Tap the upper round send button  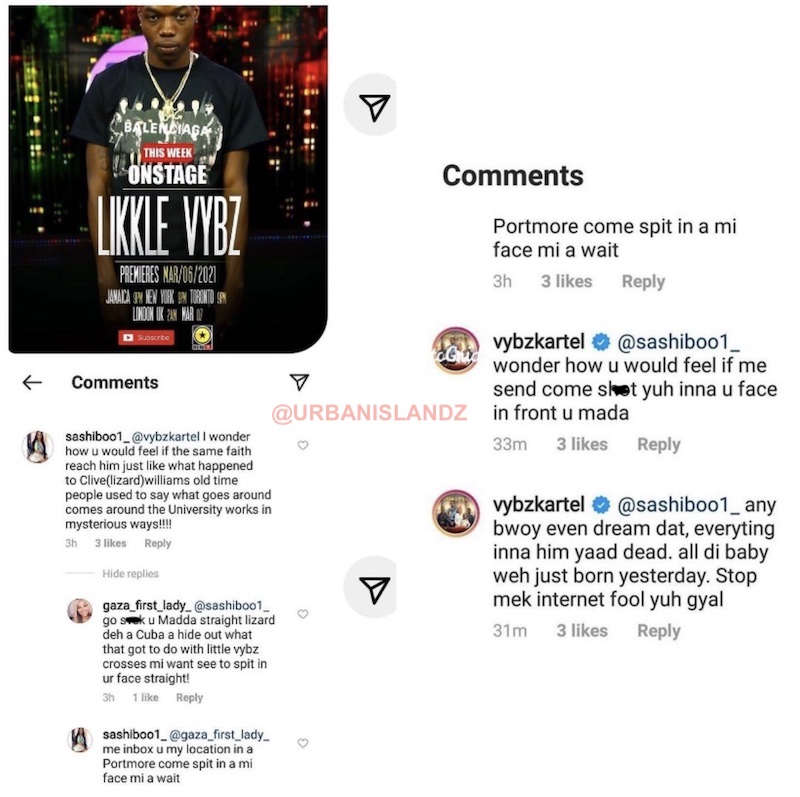click(x=372, y=106)
